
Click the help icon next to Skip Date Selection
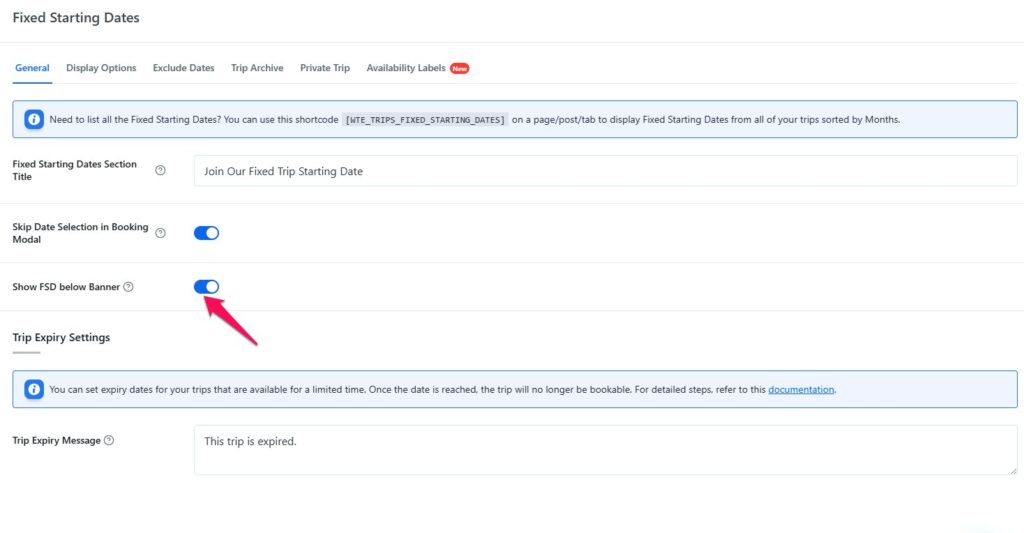(x=160, y=233)
